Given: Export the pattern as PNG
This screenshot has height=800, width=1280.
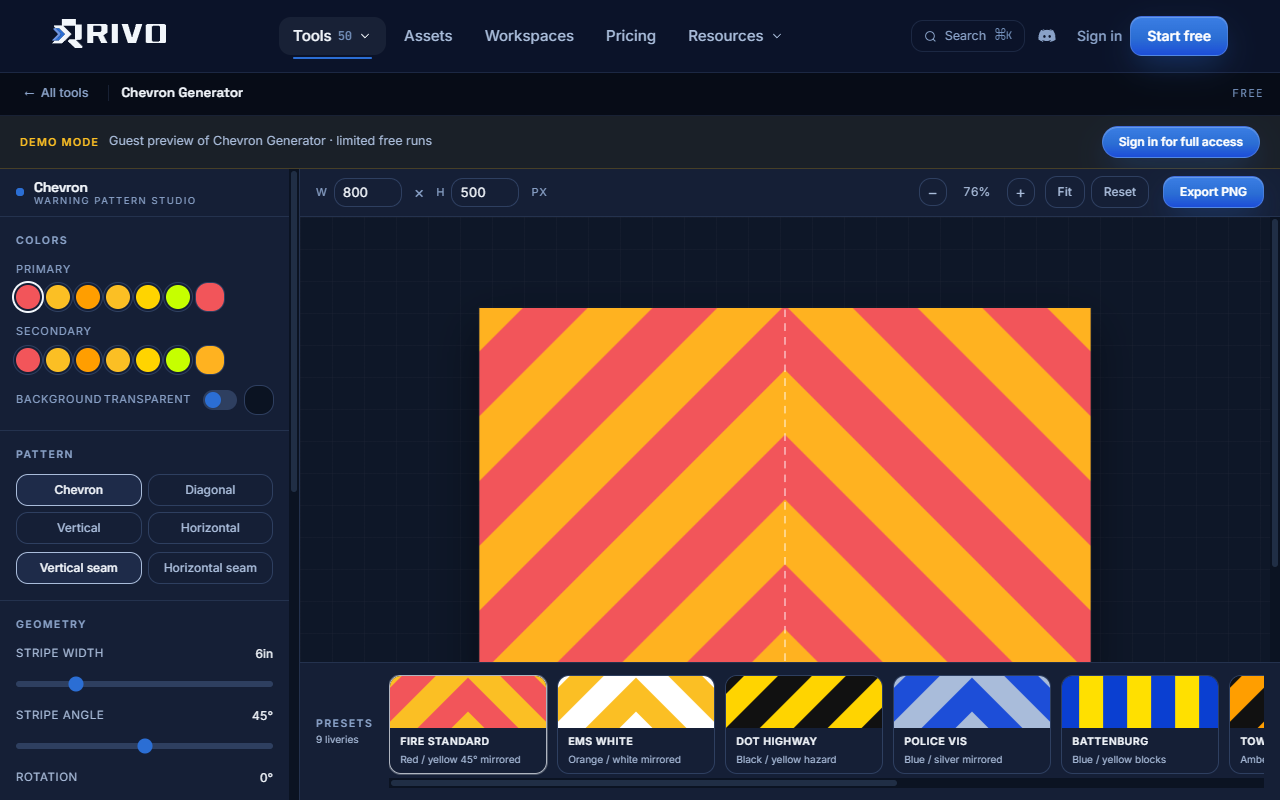Looking at the screenshot, I should [x=1213, y=192].
